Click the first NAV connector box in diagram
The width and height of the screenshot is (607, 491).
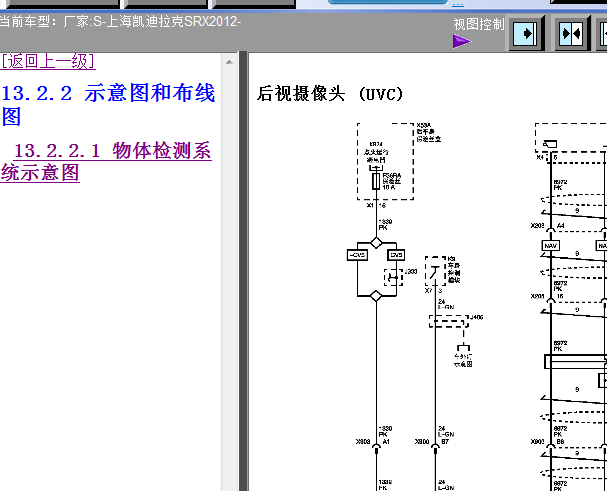coord(550,246)
